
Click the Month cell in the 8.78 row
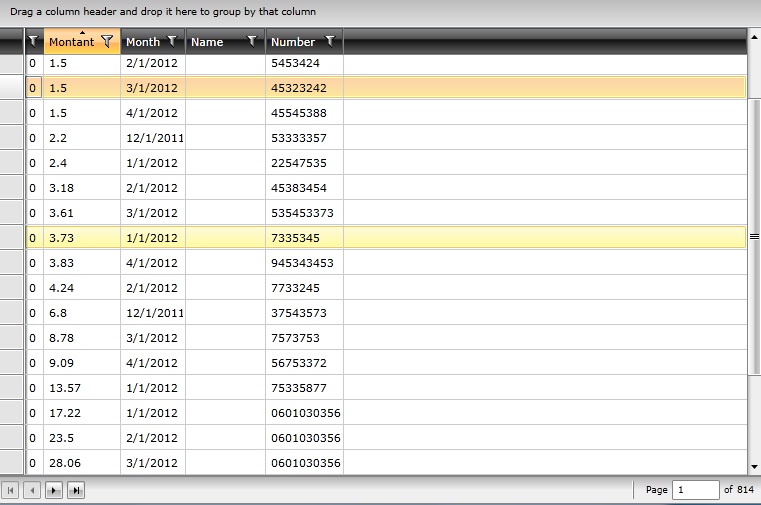pos(153,338)
